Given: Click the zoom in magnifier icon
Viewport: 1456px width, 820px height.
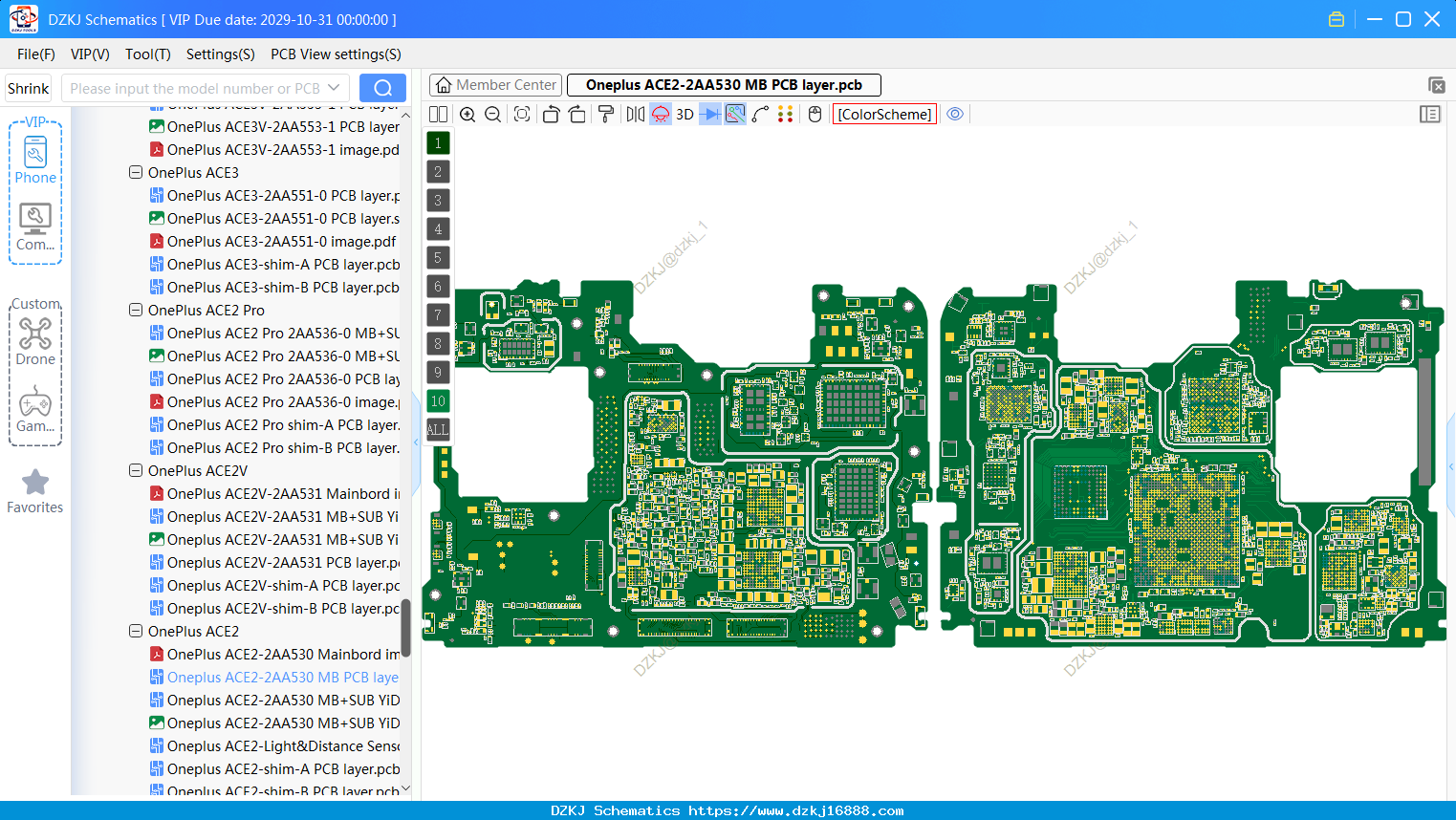Looking at the screenshot, I should [x=467, y=115].
